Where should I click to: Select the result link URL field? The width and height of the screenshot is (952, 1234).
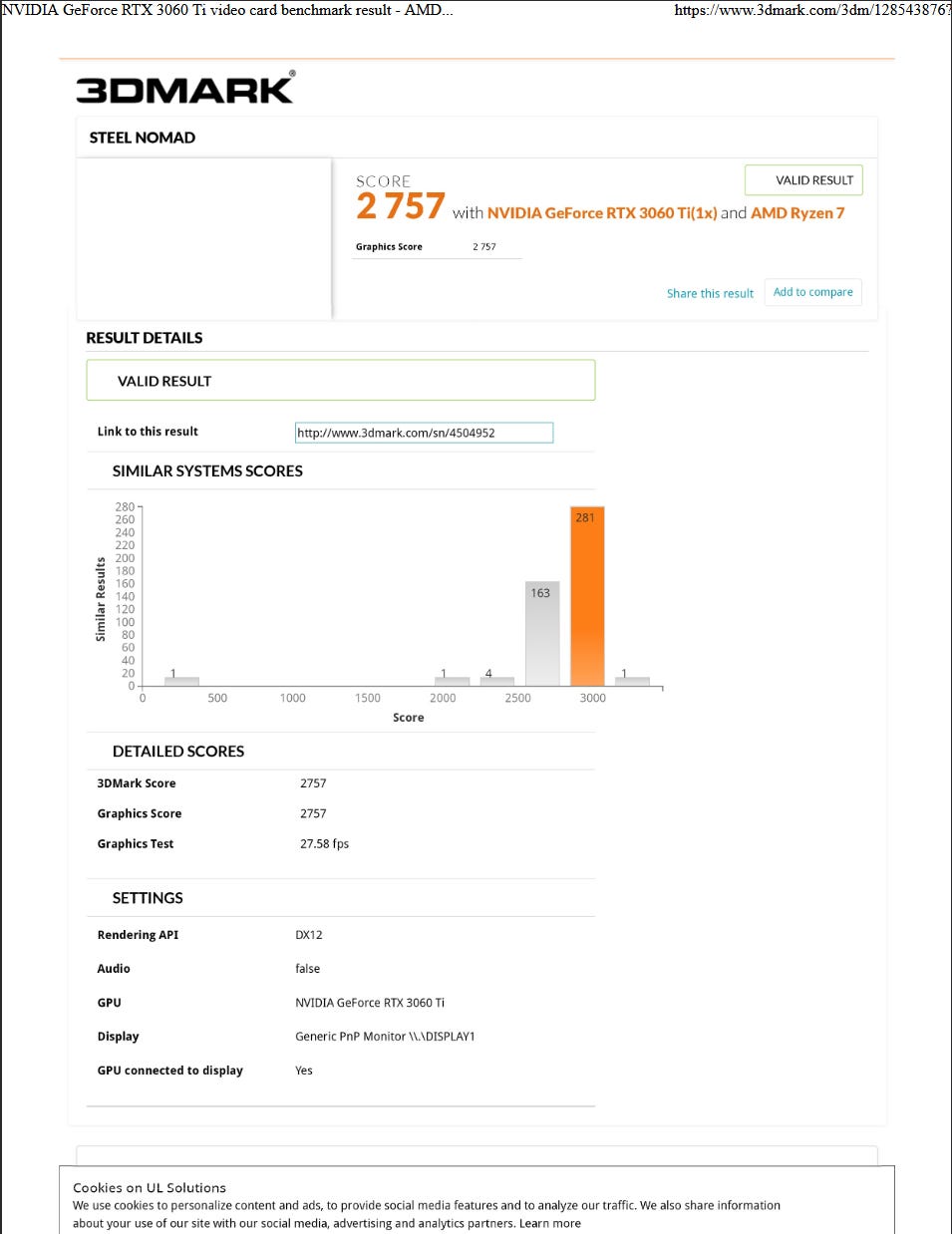click(x=424, y=433)
